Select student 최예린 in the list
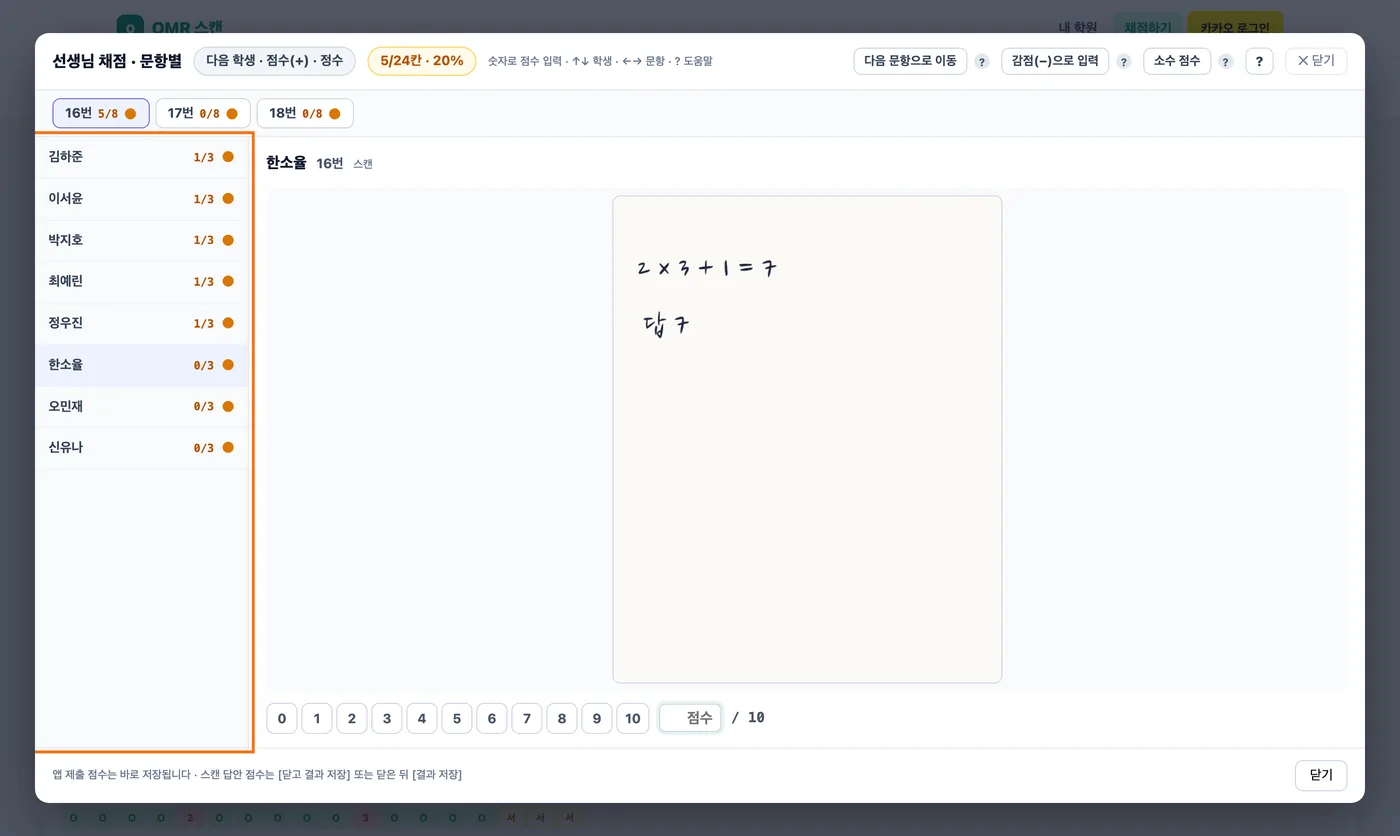Screen dimensions: 1400x836 [142, 282]
